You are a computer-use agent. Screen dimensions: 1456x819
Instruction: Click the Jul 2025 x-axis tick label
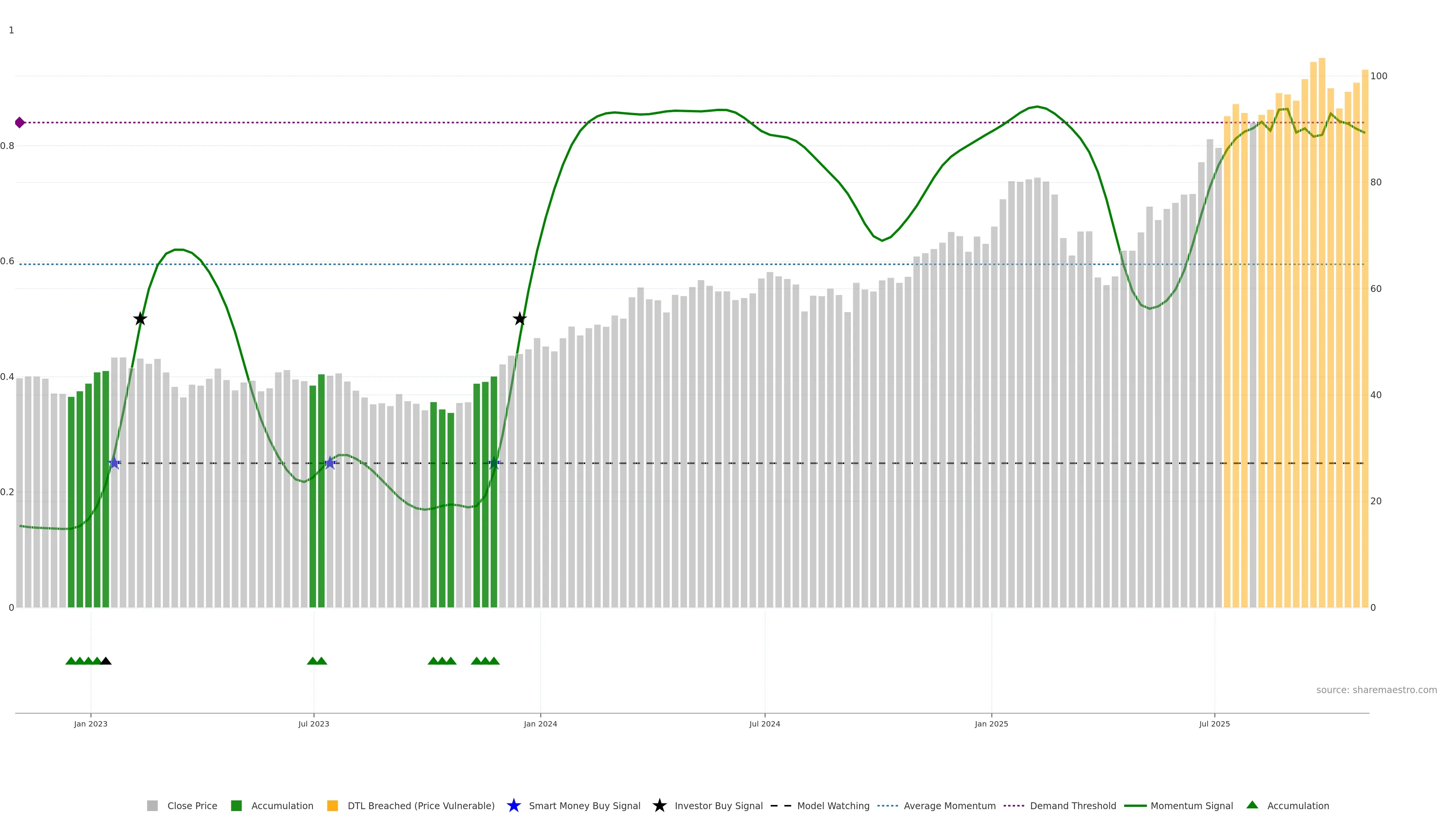tap(1214, 723)
